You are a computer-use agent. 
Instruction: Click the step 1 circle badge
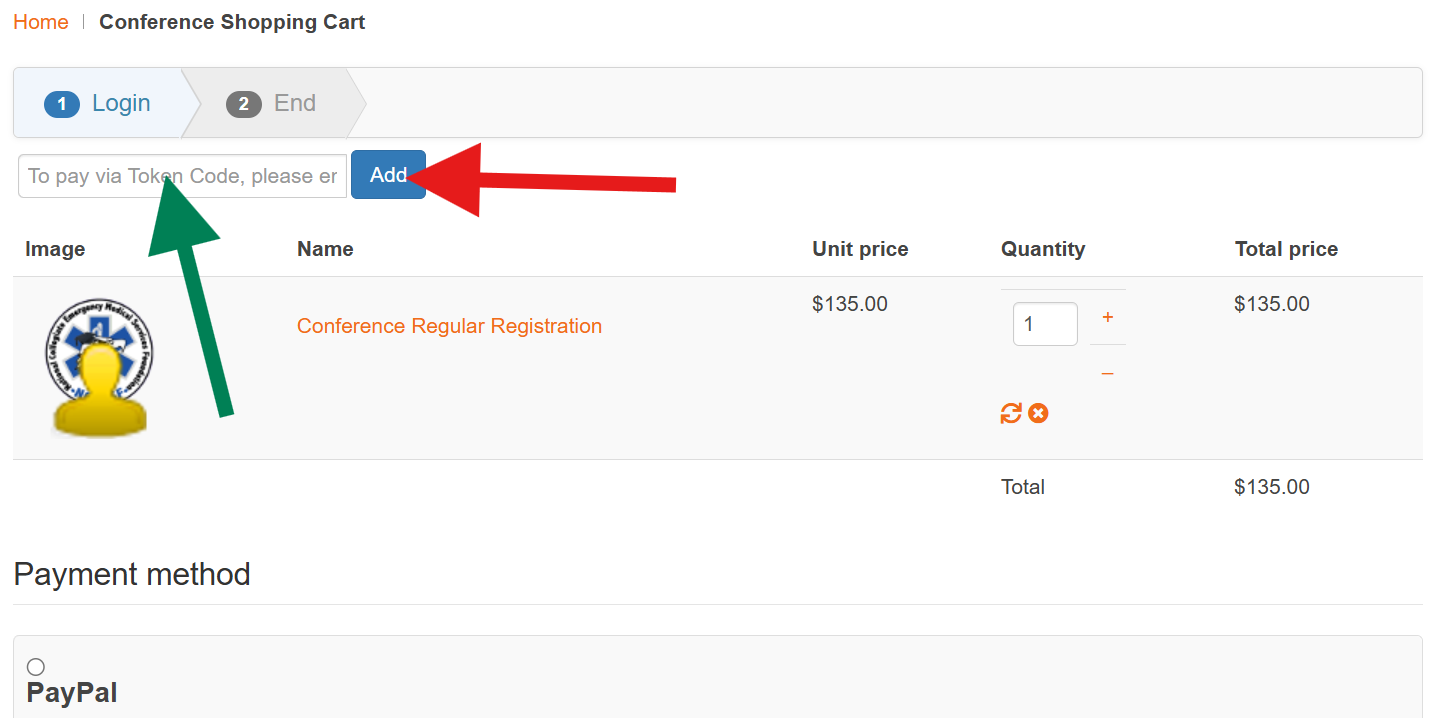click(62, 103)
